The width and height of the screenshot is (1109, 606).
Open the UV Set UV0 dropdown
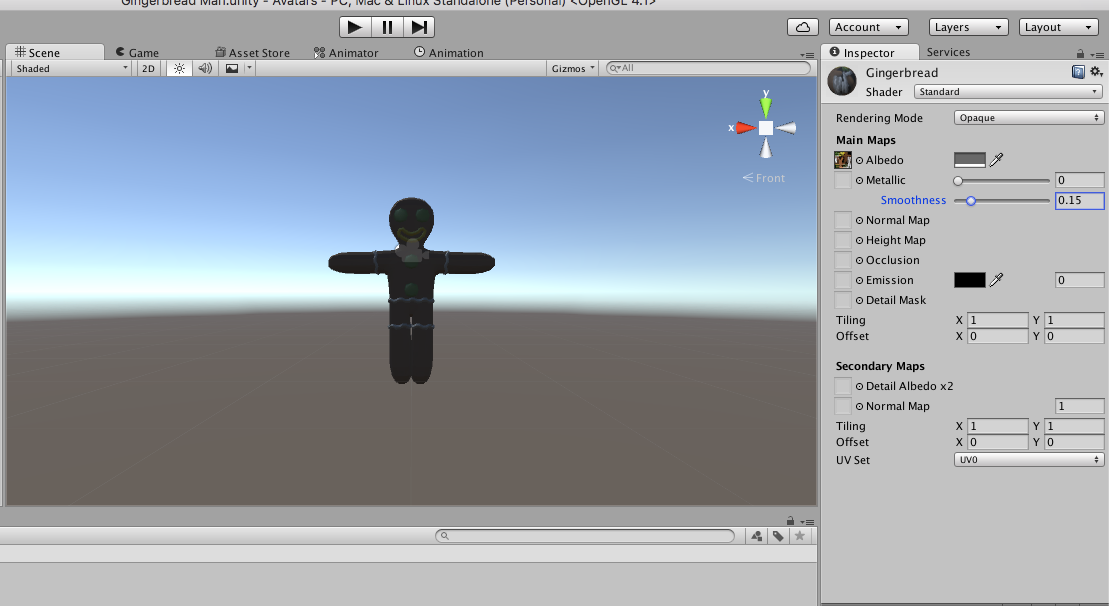1028,460
